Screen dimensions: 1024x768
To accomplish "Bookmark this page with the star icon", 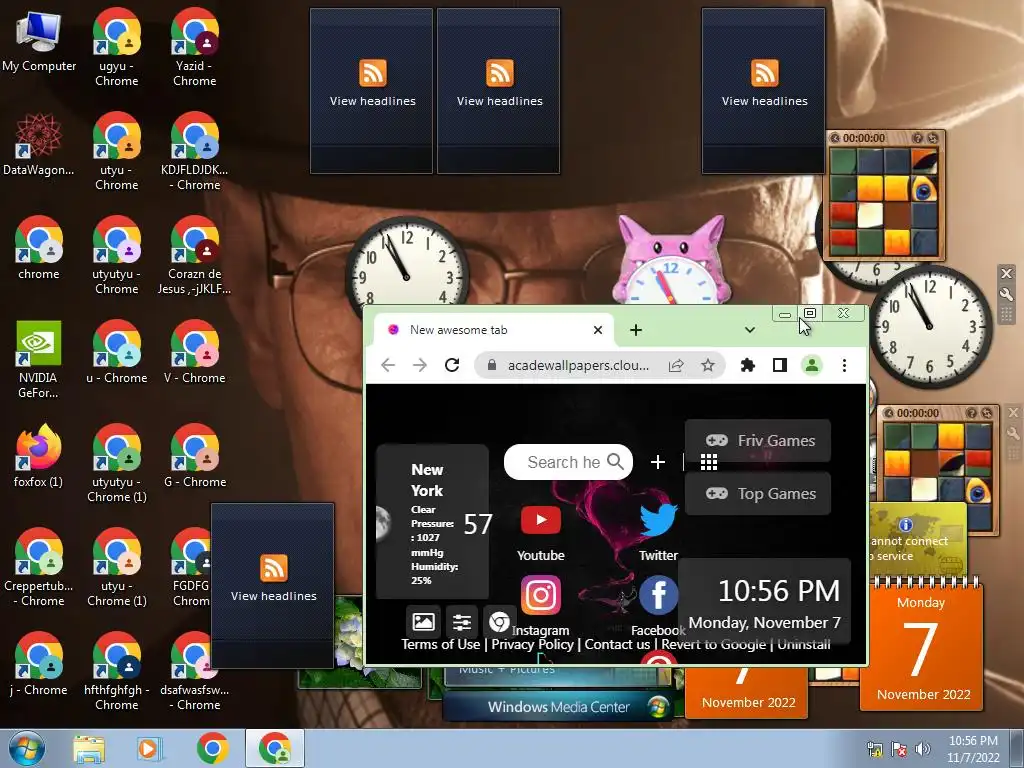I will click(x=707, y=365).
